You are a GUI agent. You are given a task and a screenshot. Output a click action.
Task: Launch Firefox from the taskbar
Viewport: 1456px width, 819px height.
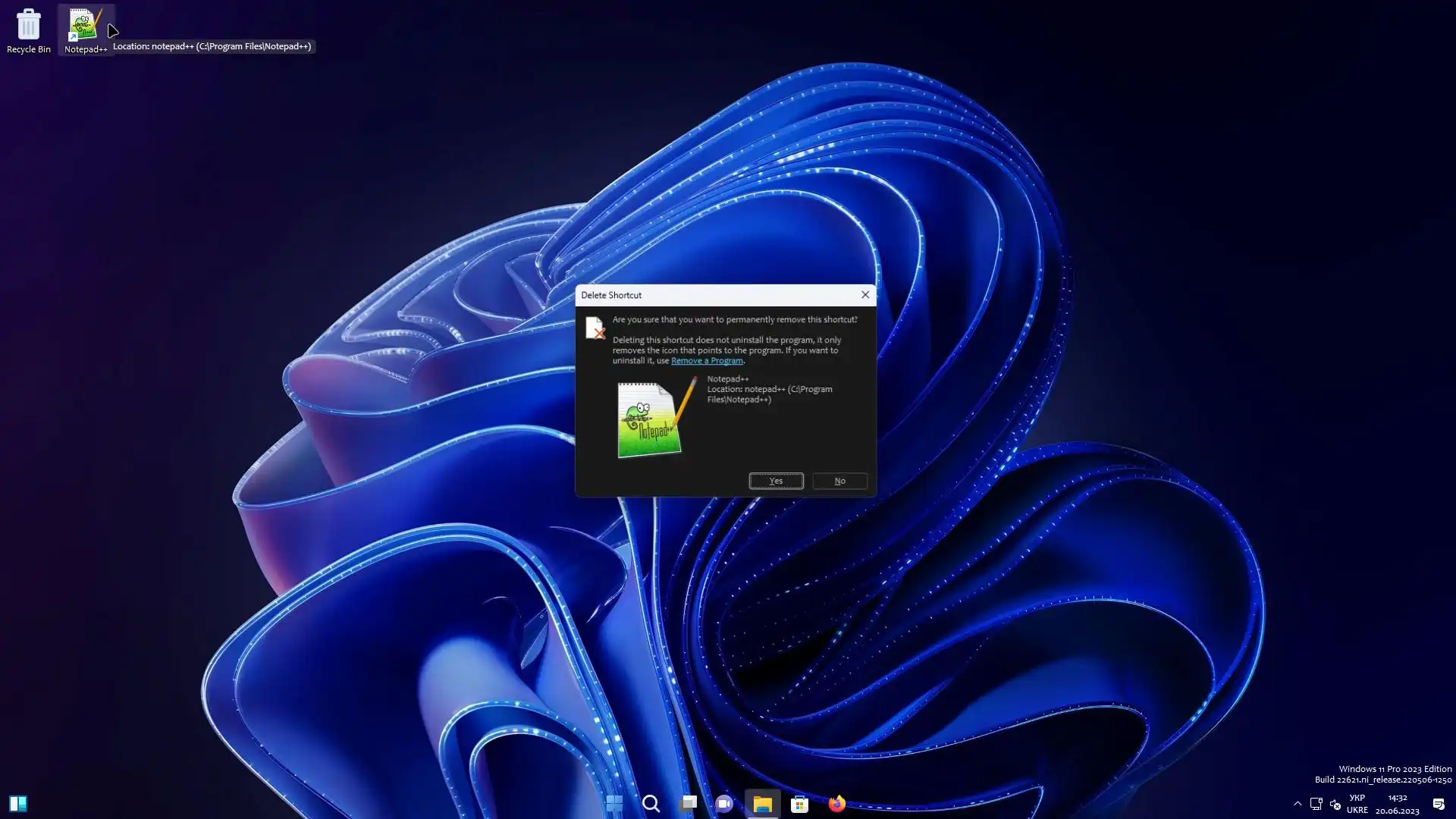836,804
